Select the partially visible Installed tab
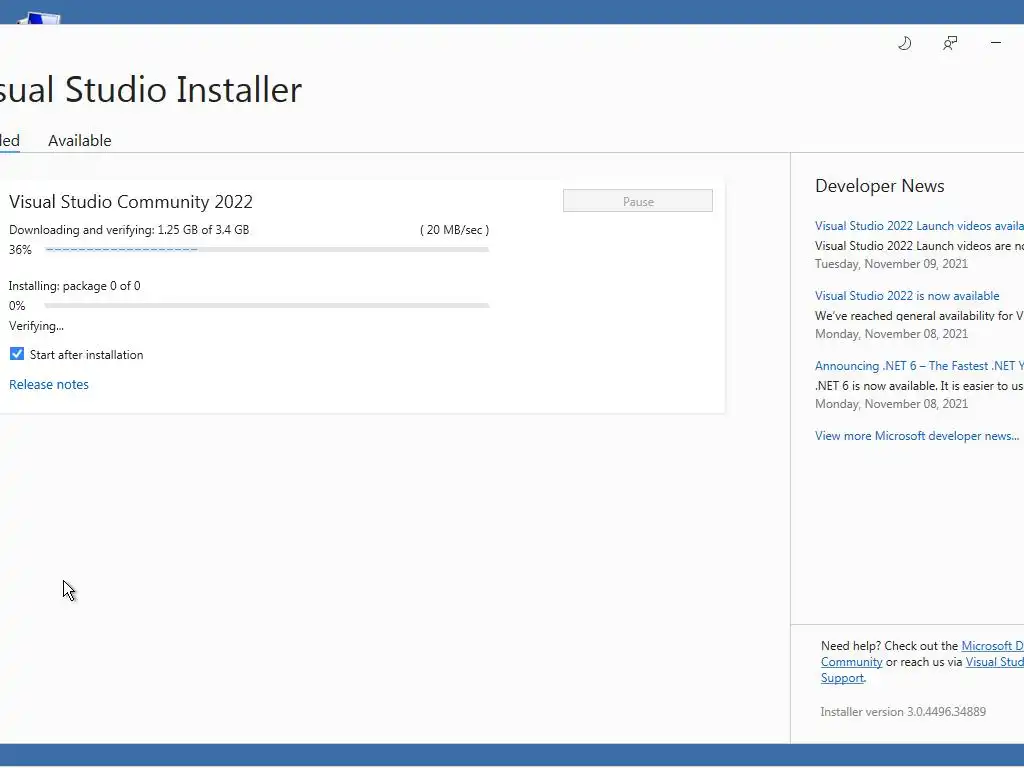1024x768 pixels. 10,140
